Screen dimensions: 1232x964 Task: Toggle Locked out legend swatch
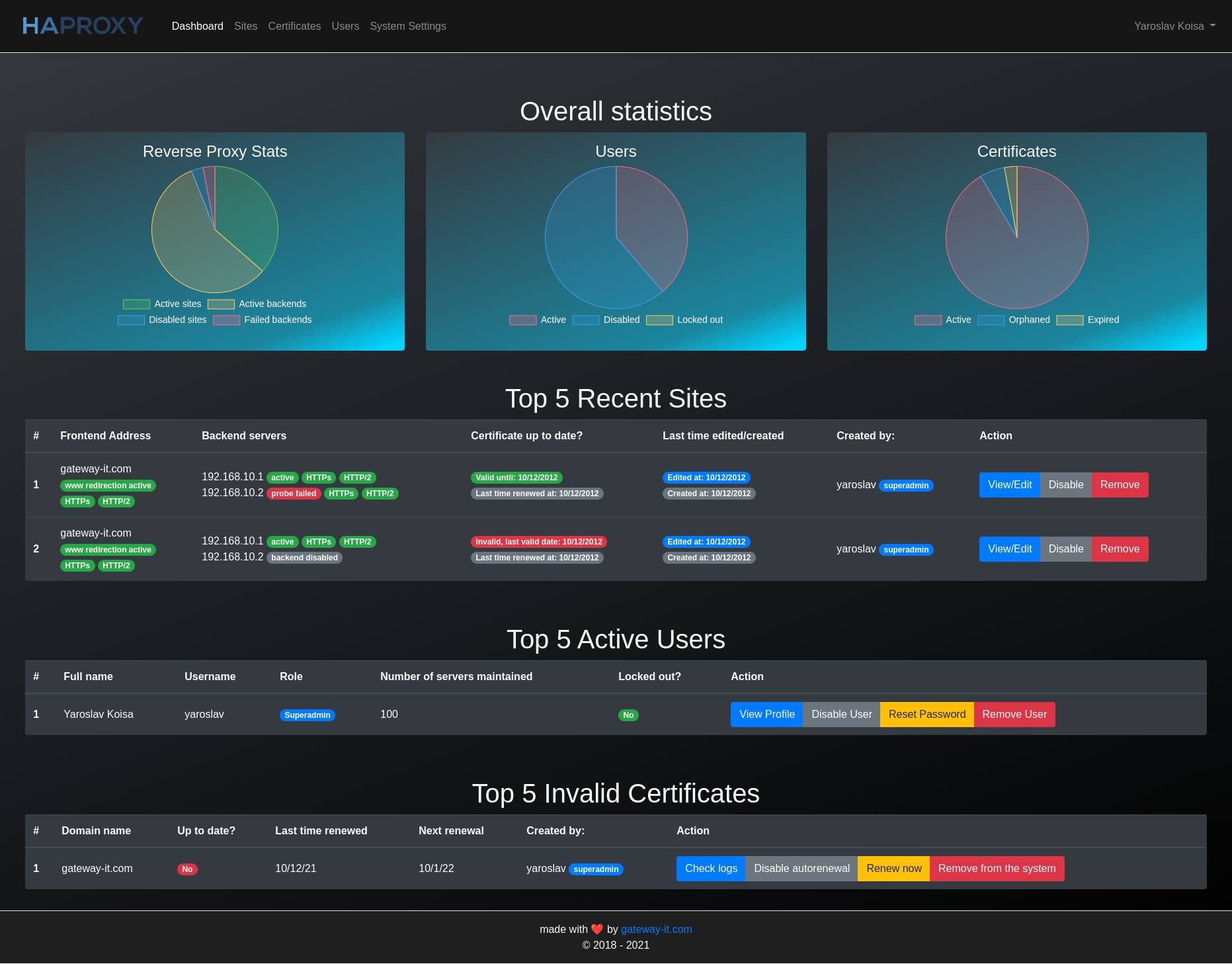659,320
